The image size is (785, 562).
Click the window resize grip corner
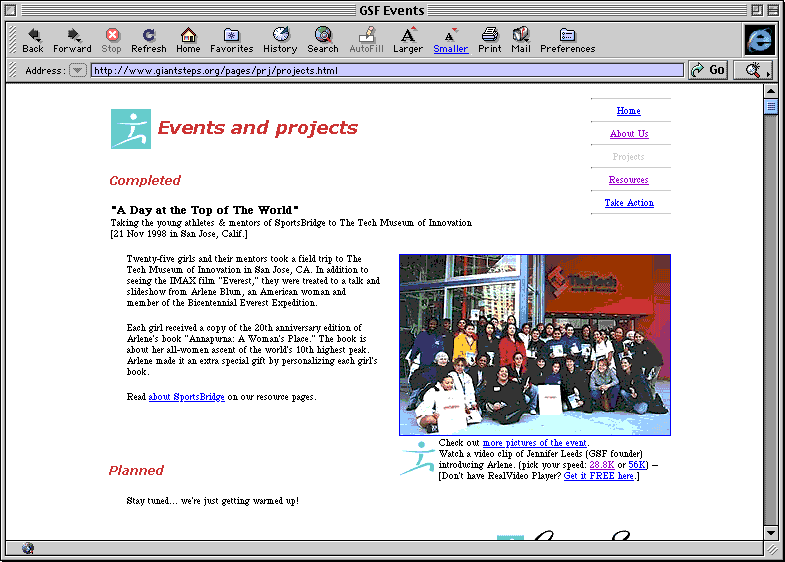click(771, 548)
